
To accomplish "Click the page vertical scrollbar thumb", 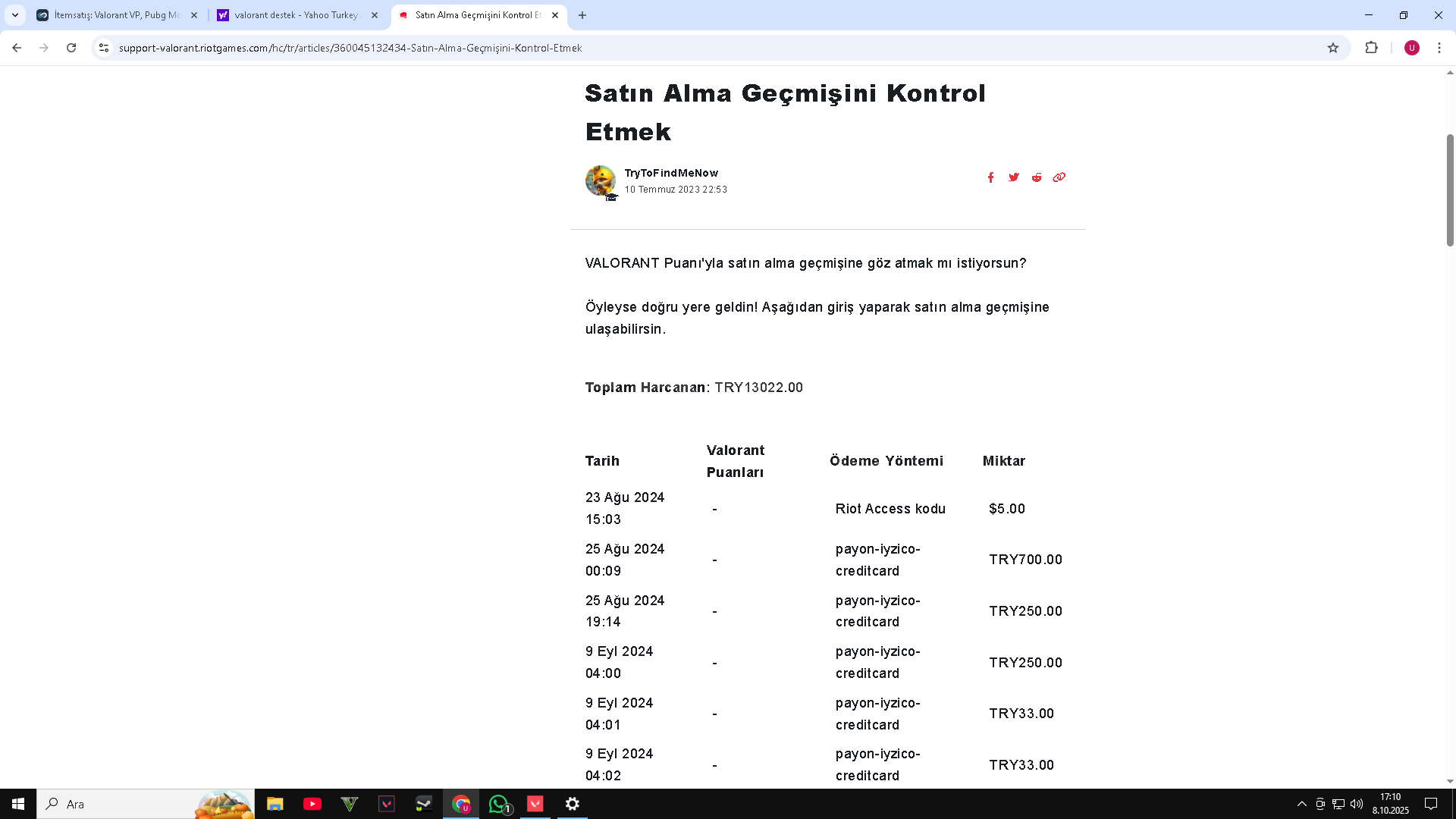I will (1450, 190).
